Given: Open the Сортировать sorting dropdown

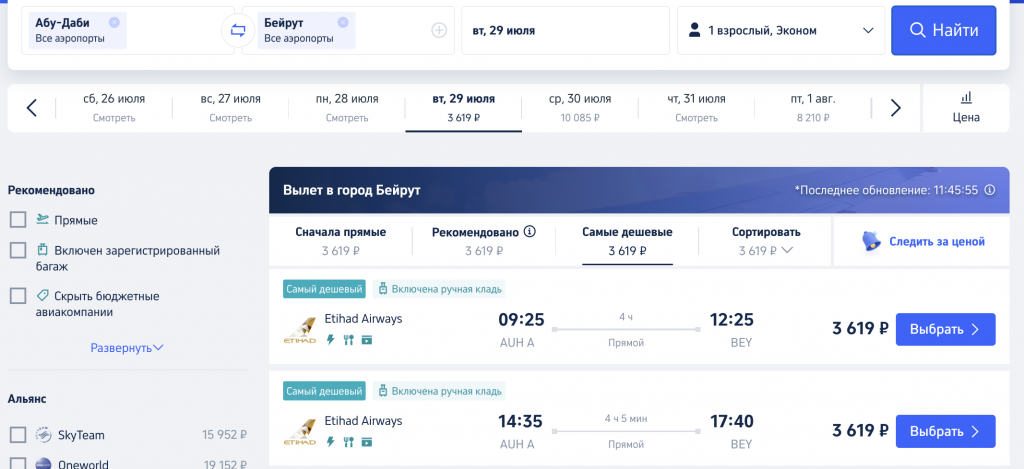Looking at the screenshot, I should (765, 241).
